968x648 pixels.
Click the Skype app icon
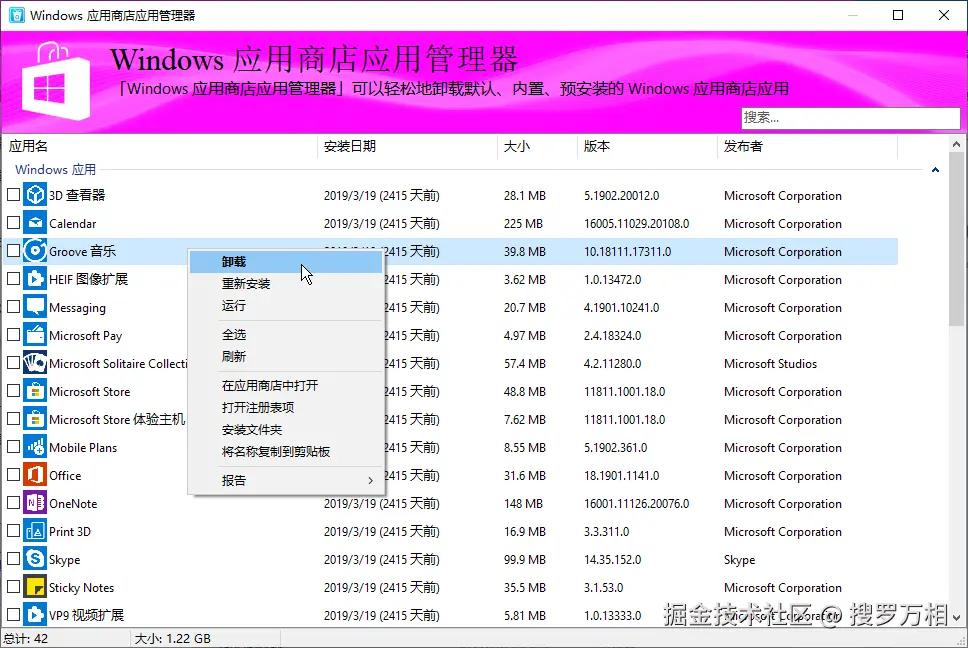[x=35, y=559]
